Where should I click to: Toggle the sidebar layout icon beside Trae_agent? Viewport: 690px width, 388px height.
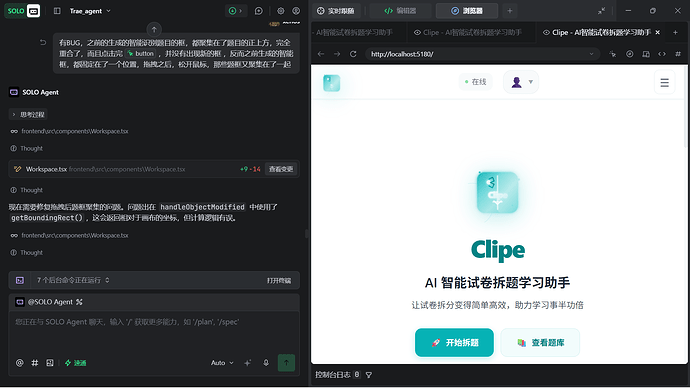tap(57, 11)
